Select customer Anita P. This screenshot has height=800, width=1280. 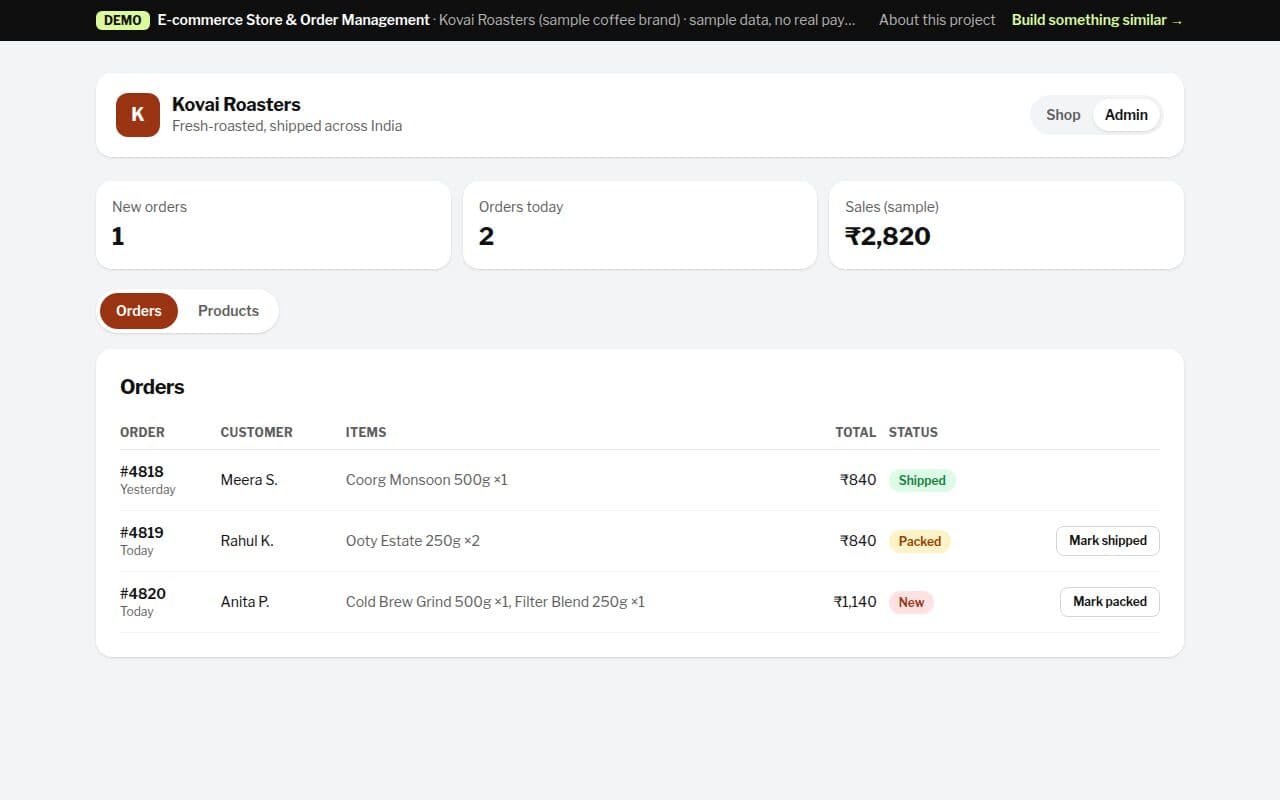[245, 602]
